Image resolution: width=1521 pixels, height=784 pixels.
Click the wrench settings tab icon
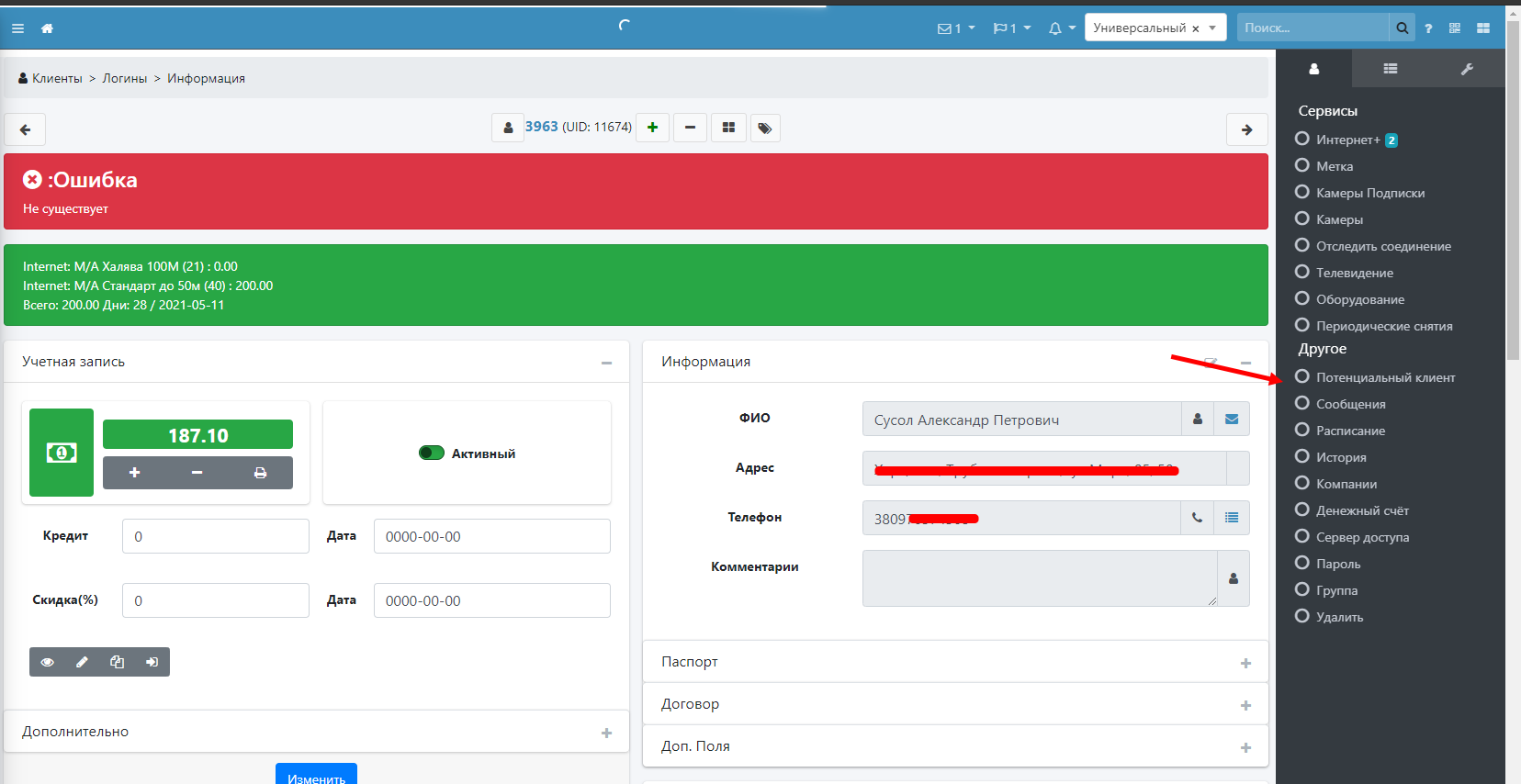1467,69
